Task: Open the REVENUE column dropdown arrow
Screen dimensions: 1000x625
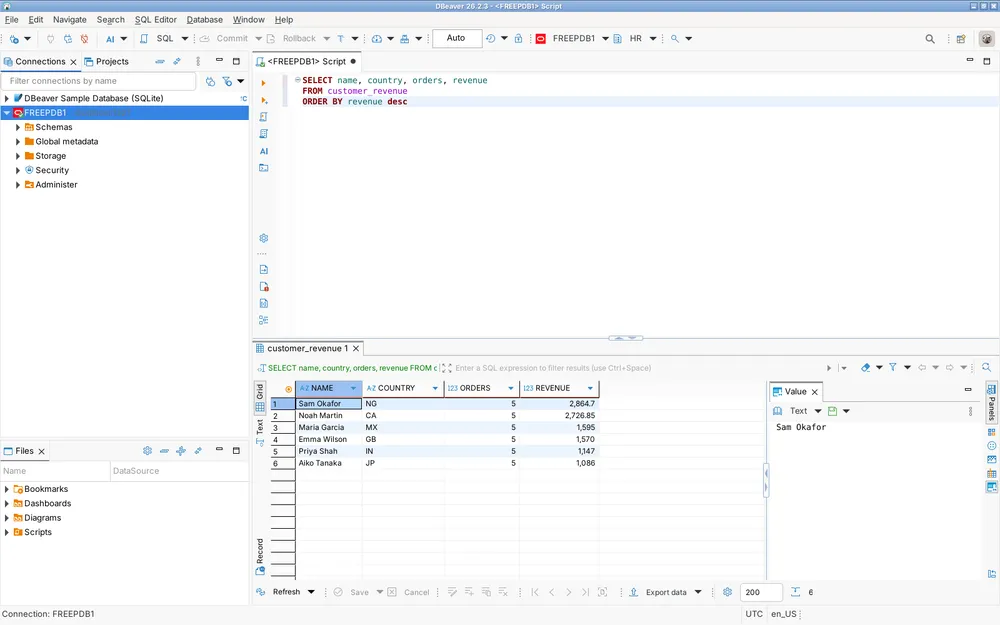Action: click(x=590, y=388)
